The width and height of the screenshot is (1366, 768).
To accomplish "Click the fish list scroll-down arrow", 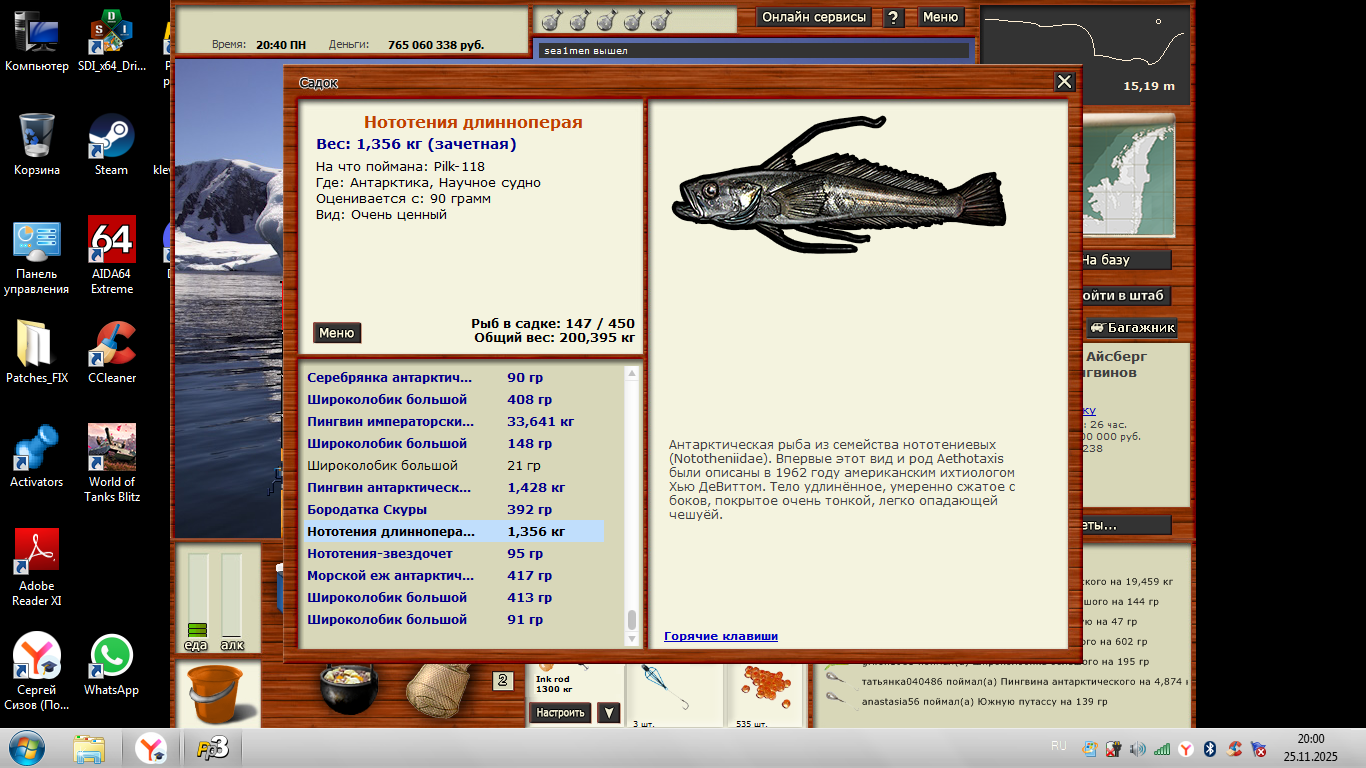I will (632, 638).
